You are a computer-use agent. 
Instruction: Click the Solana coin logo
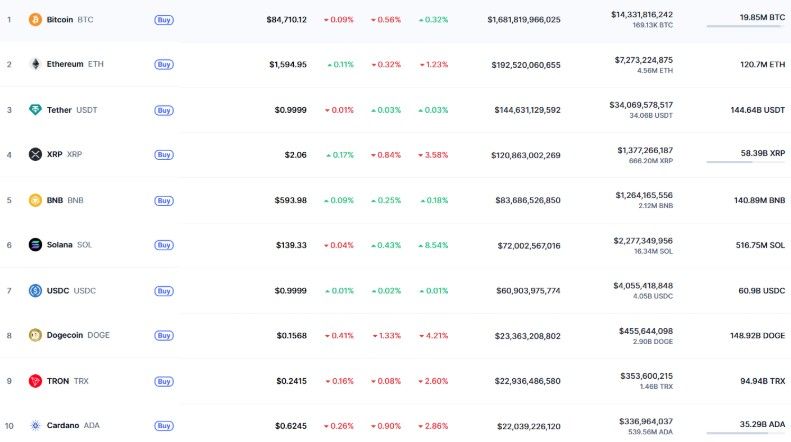(35, 245)
